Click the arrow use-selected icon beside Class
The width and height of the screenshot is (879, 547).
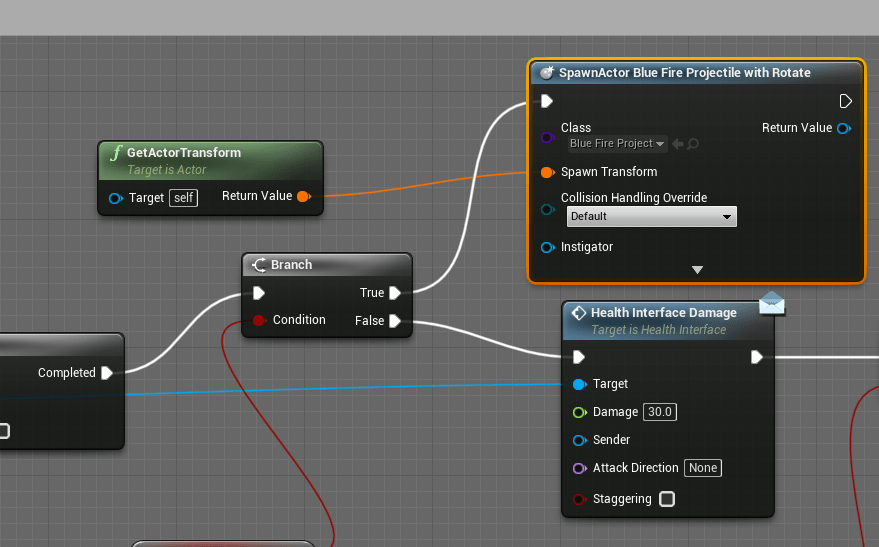tap(677, 144)
